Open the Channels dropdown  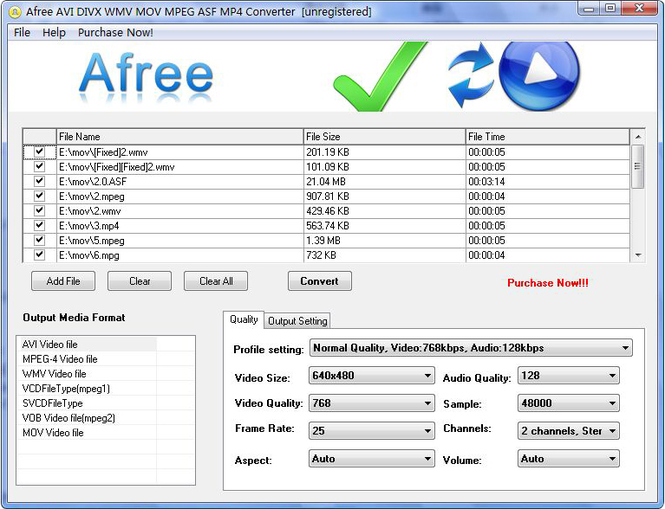568,431
